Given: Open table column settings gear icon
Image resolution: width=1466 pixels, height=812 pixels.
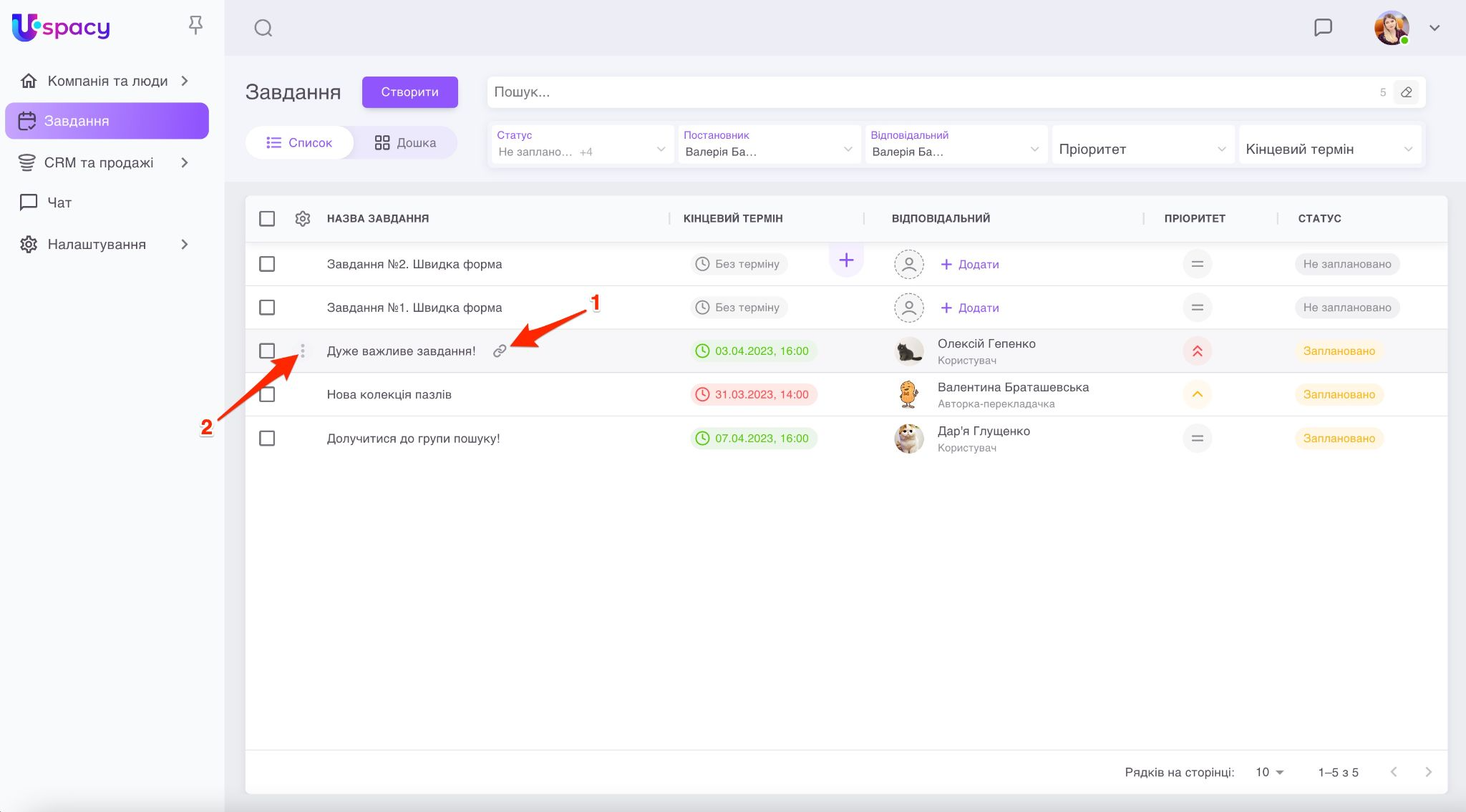Looking at the screenshot, I should (303, 218).
